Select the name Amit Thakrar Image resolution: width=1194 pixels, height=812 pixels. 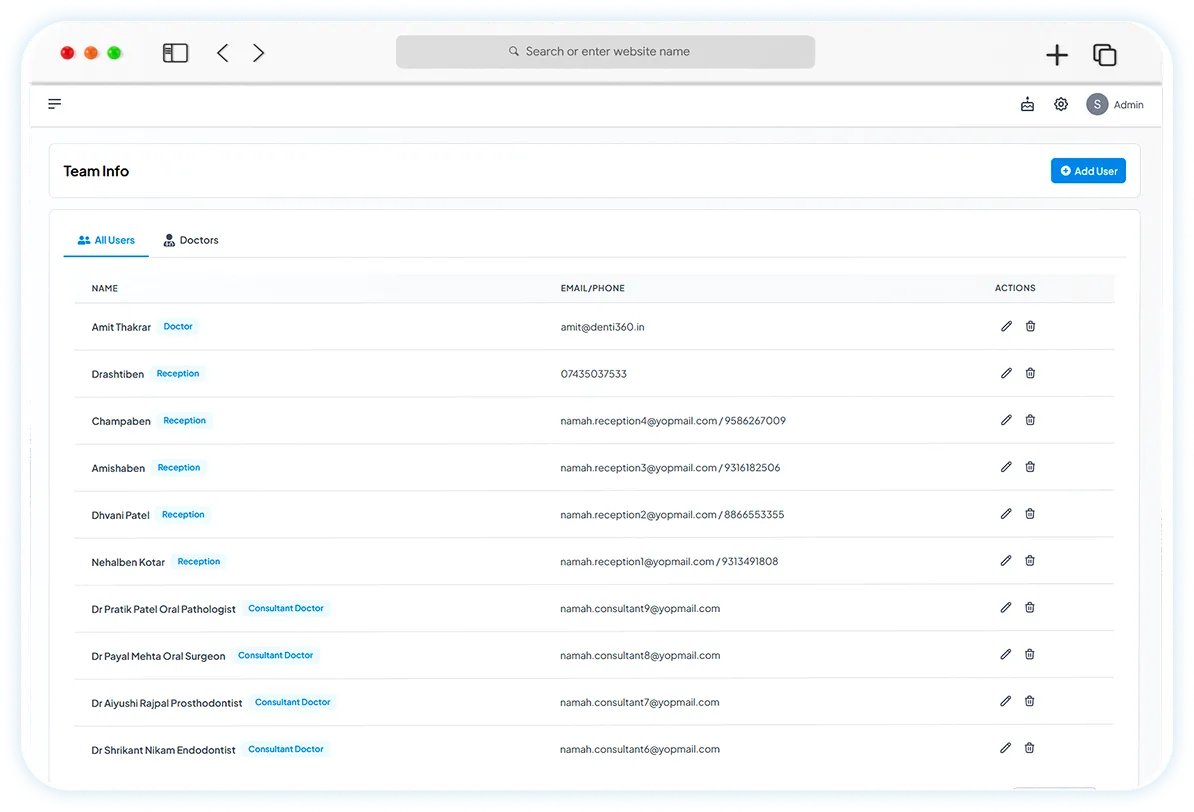tap(121, 327)
